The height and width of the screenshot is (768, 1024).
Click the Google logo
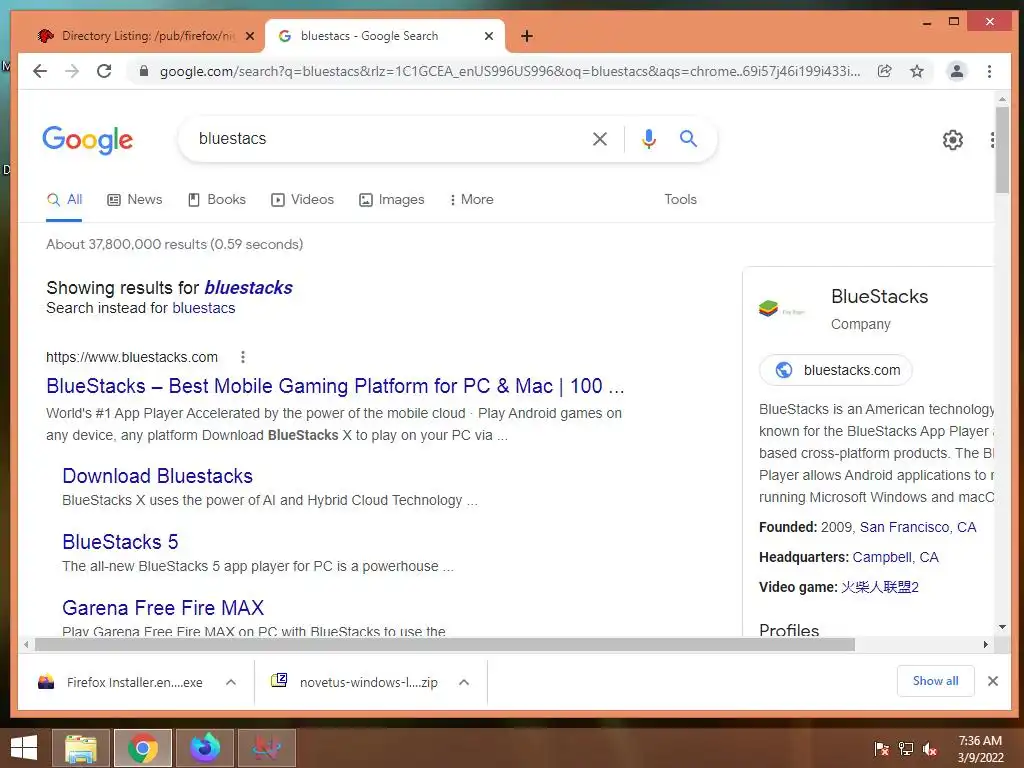pyautogui.click(x=88, y=140)
